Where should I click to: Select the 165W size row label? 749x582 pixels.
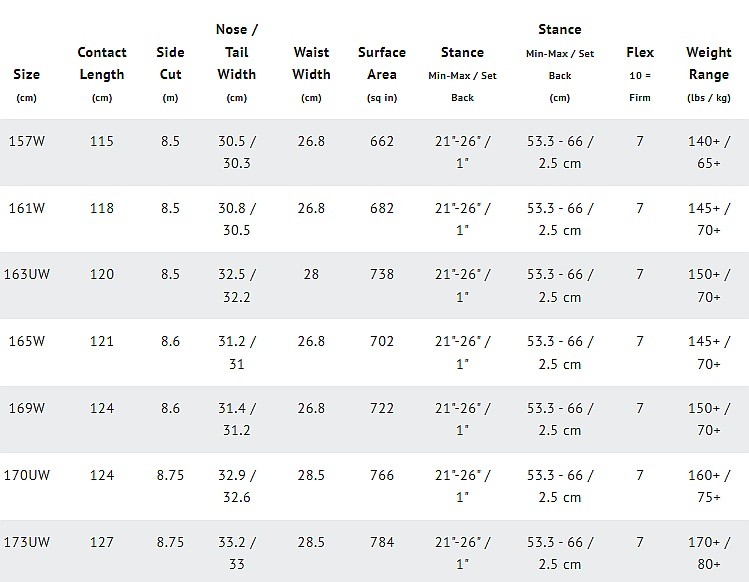pos(27,341)
